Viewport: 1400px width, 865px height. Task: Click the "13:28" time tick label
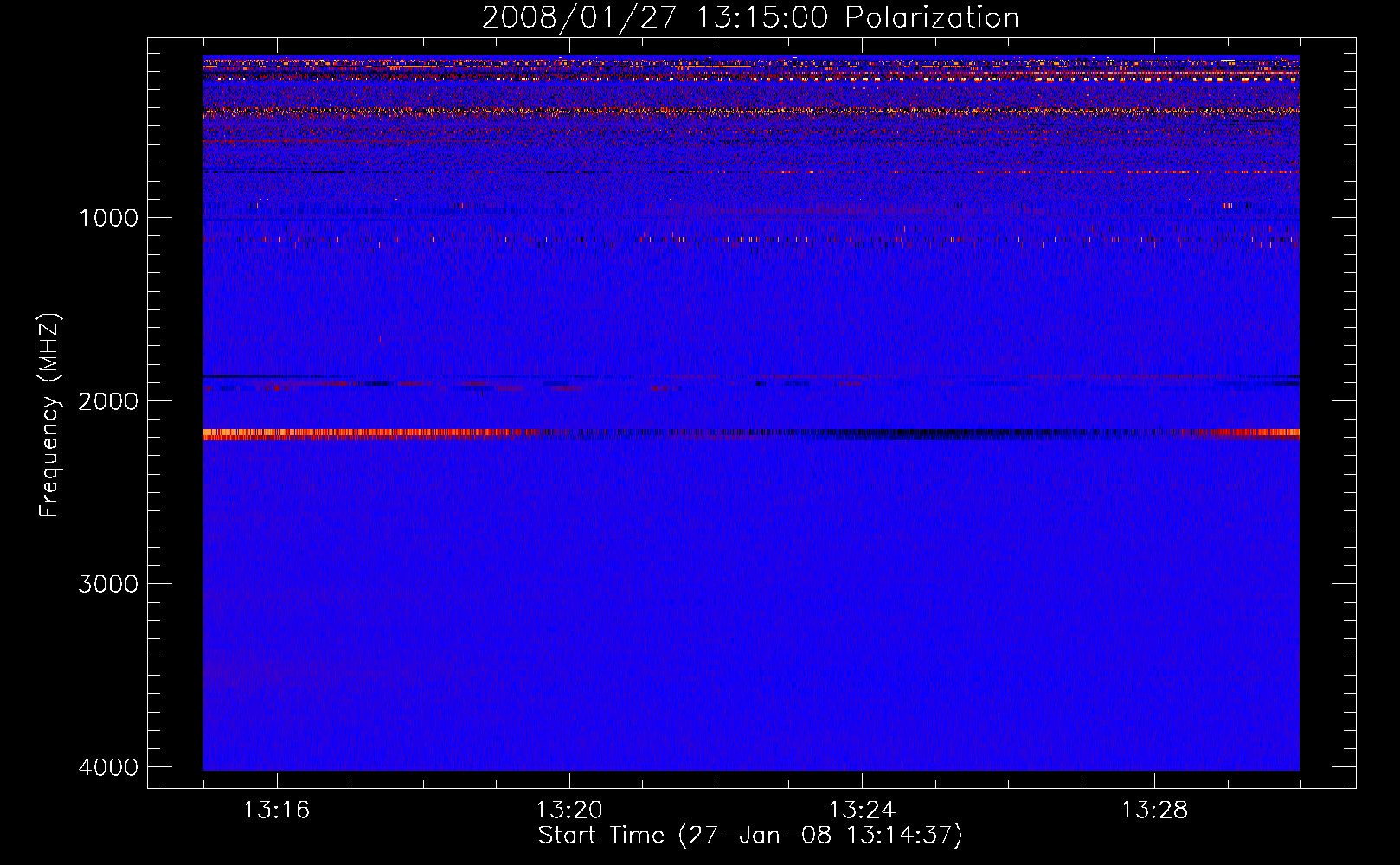tap(1155, 811)
